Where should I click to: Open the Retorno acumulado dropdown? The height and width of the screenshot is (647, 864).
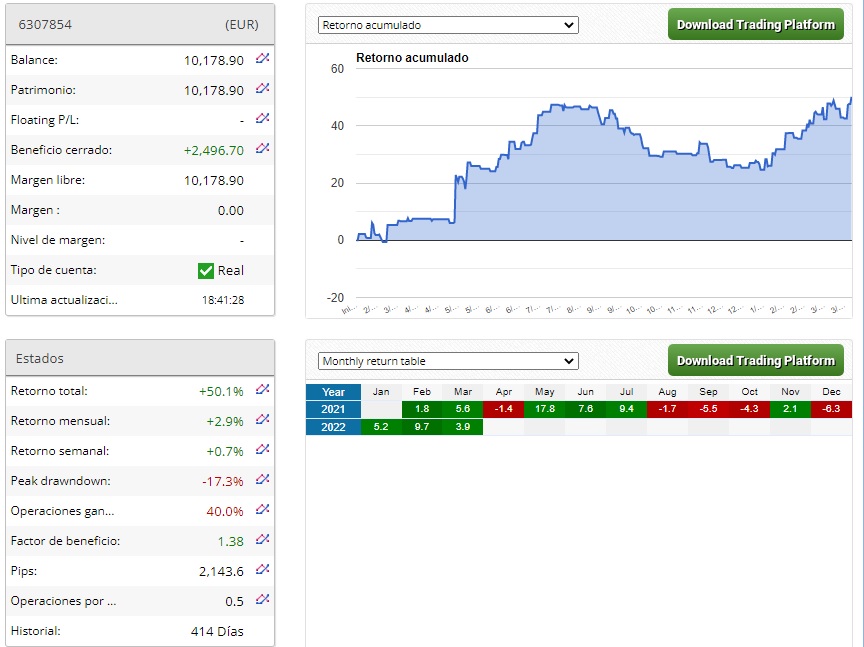tap(448, 25)
